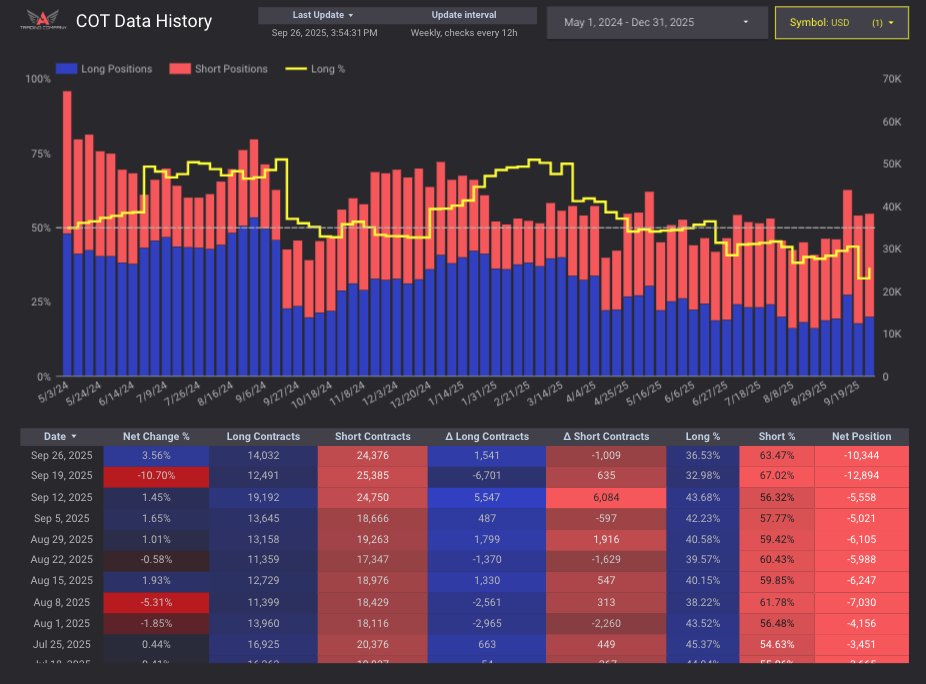Click the -12,894 net position cell
926x684 pixels.
click(x=862, y=476)
